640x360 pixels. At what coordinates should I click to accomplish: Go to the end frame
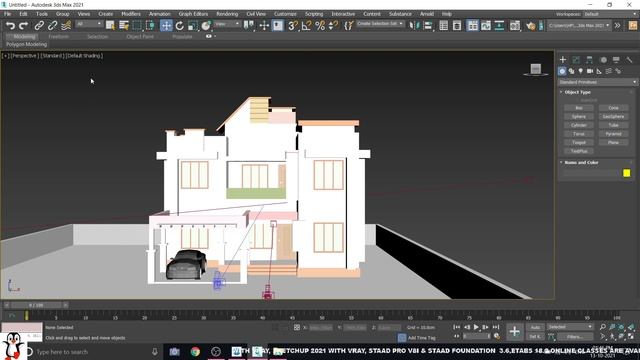(496, 327)
